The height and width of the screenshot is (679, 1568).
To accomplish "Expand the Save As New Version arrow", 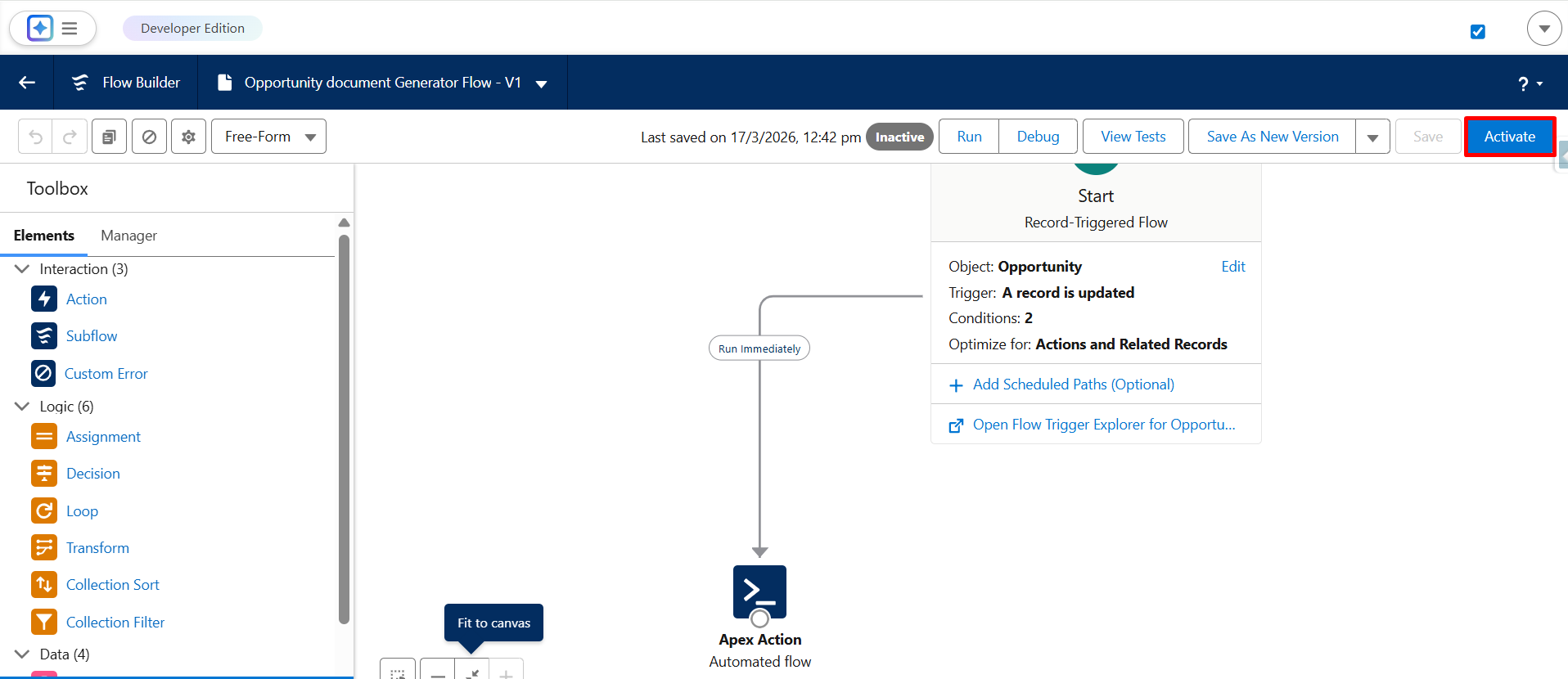I will pos(1372,137).
